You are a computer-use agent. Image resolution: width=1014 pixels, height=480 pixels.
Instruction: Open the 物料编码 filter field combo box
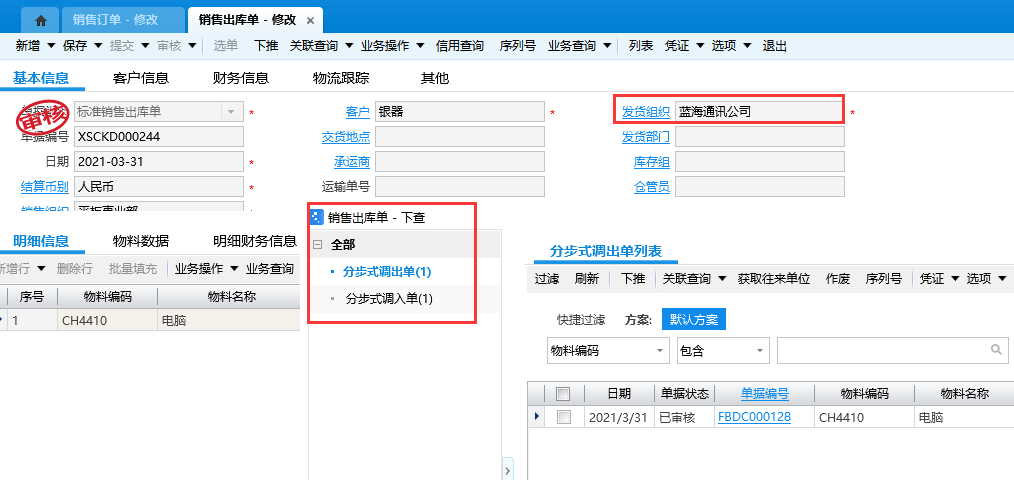(x=608, y=351)
